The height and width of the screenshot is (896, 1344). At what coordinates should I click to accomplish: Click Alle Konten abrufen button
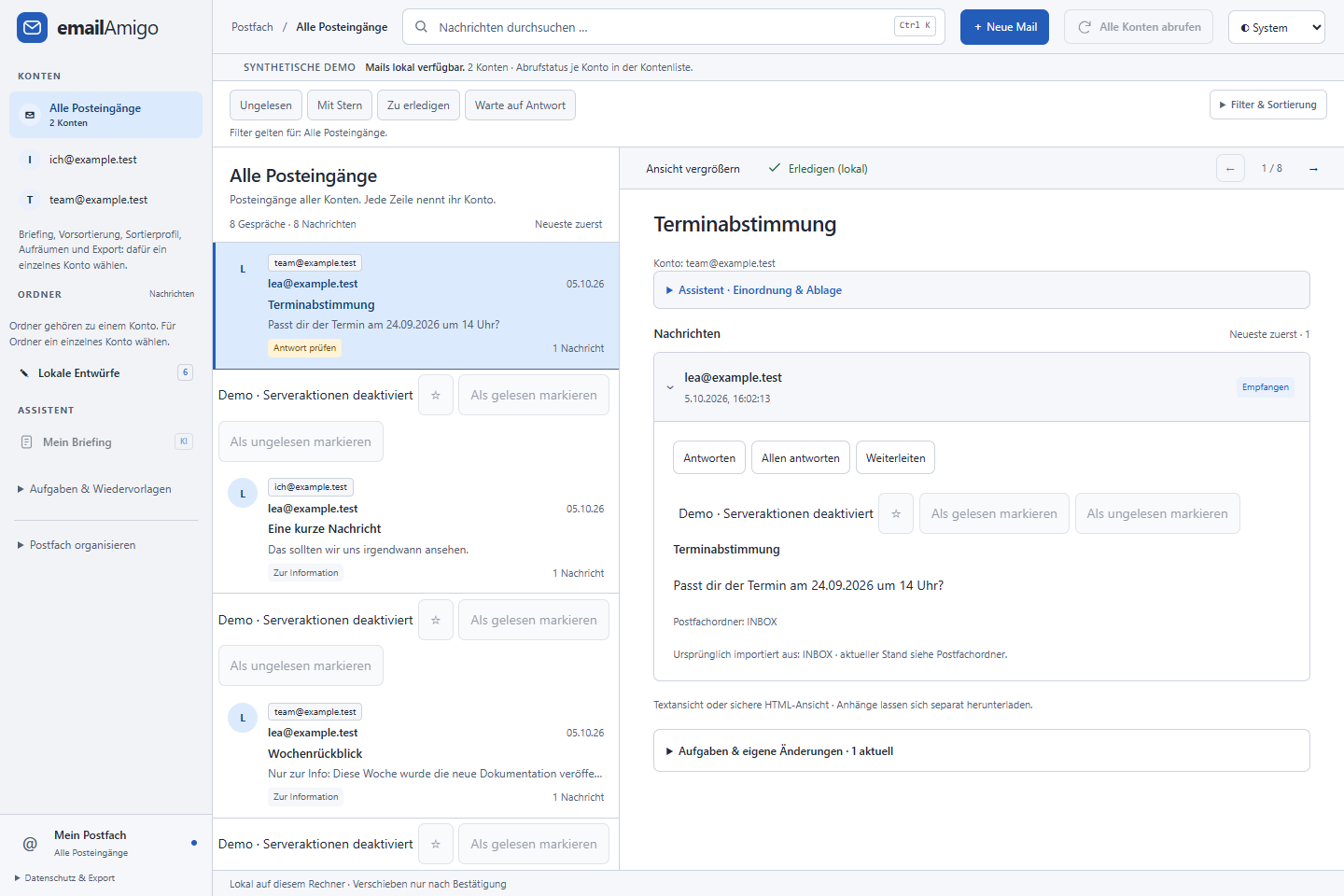(1139, 27)
